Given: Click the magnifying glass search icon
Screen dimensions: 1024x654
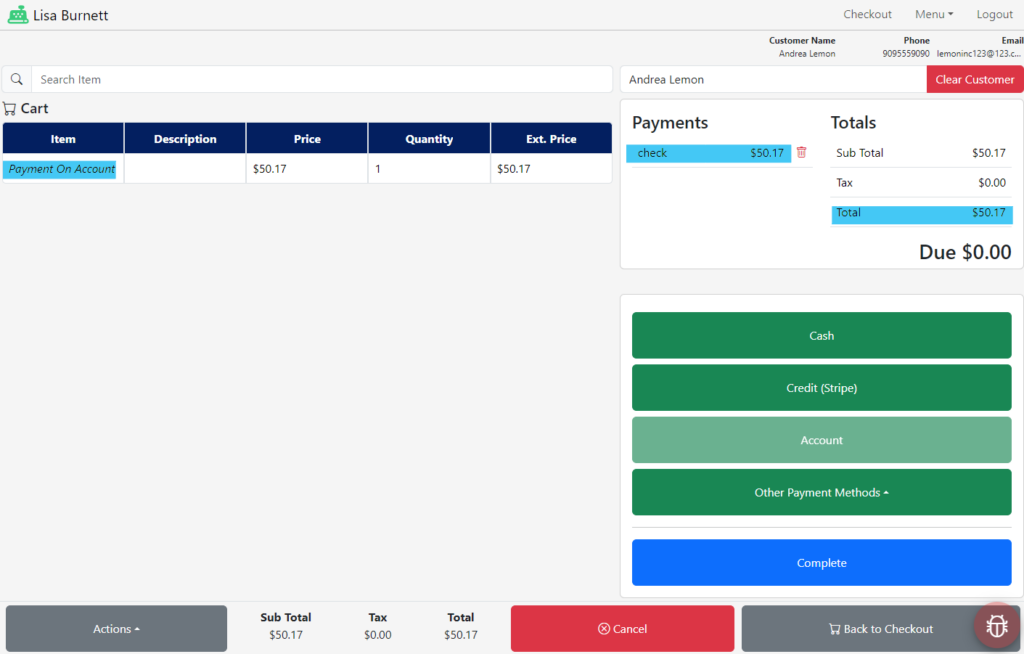Looking at the screenshot, I should (x=16, y=78).
